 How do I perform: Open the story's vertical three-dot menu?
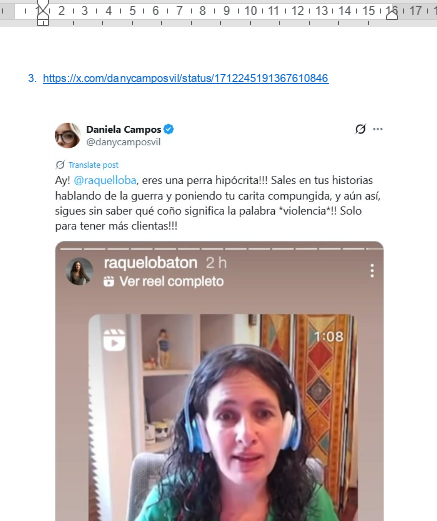(x=372, y=271)
